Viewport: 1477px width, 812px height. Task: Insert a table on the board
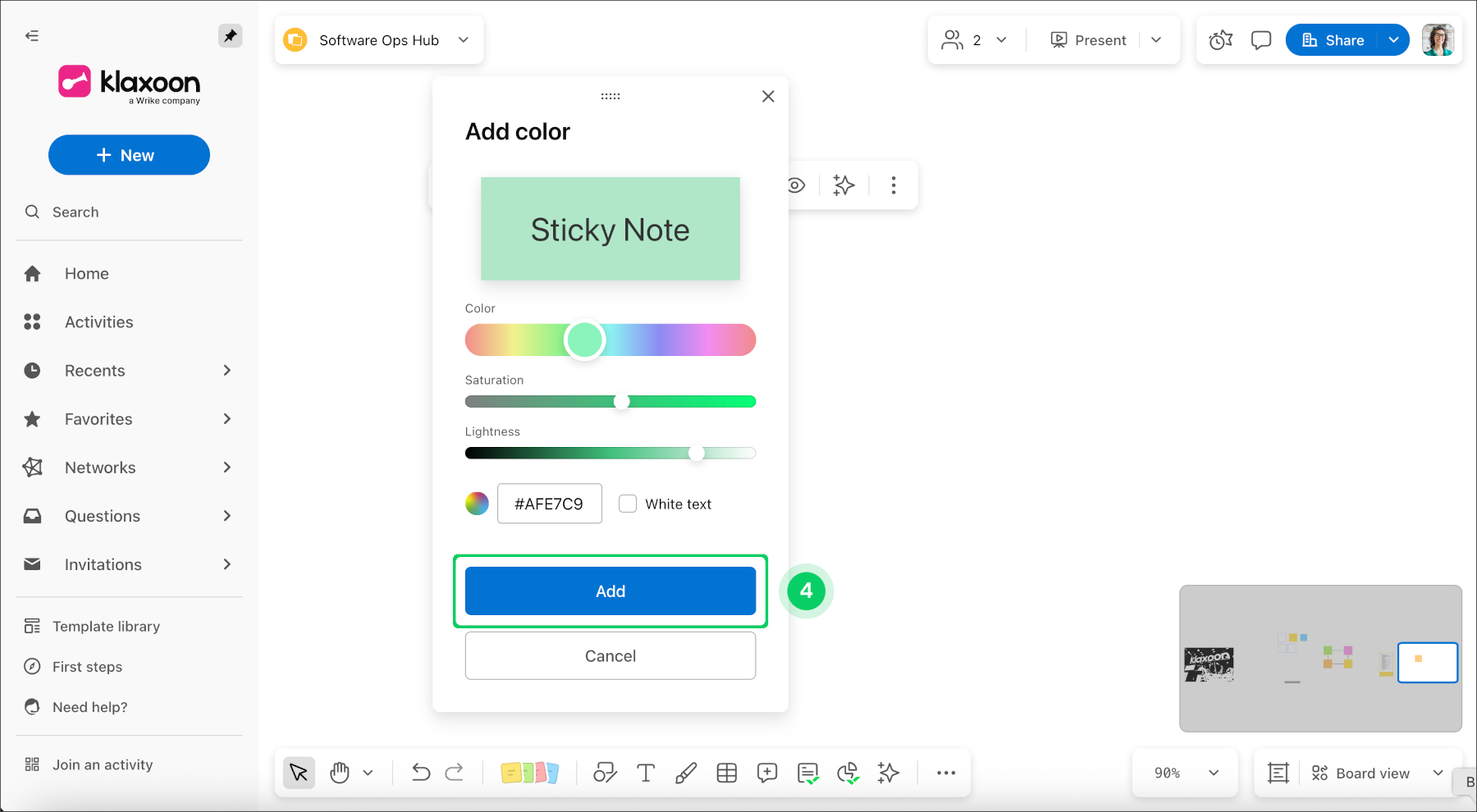point(727,772)
